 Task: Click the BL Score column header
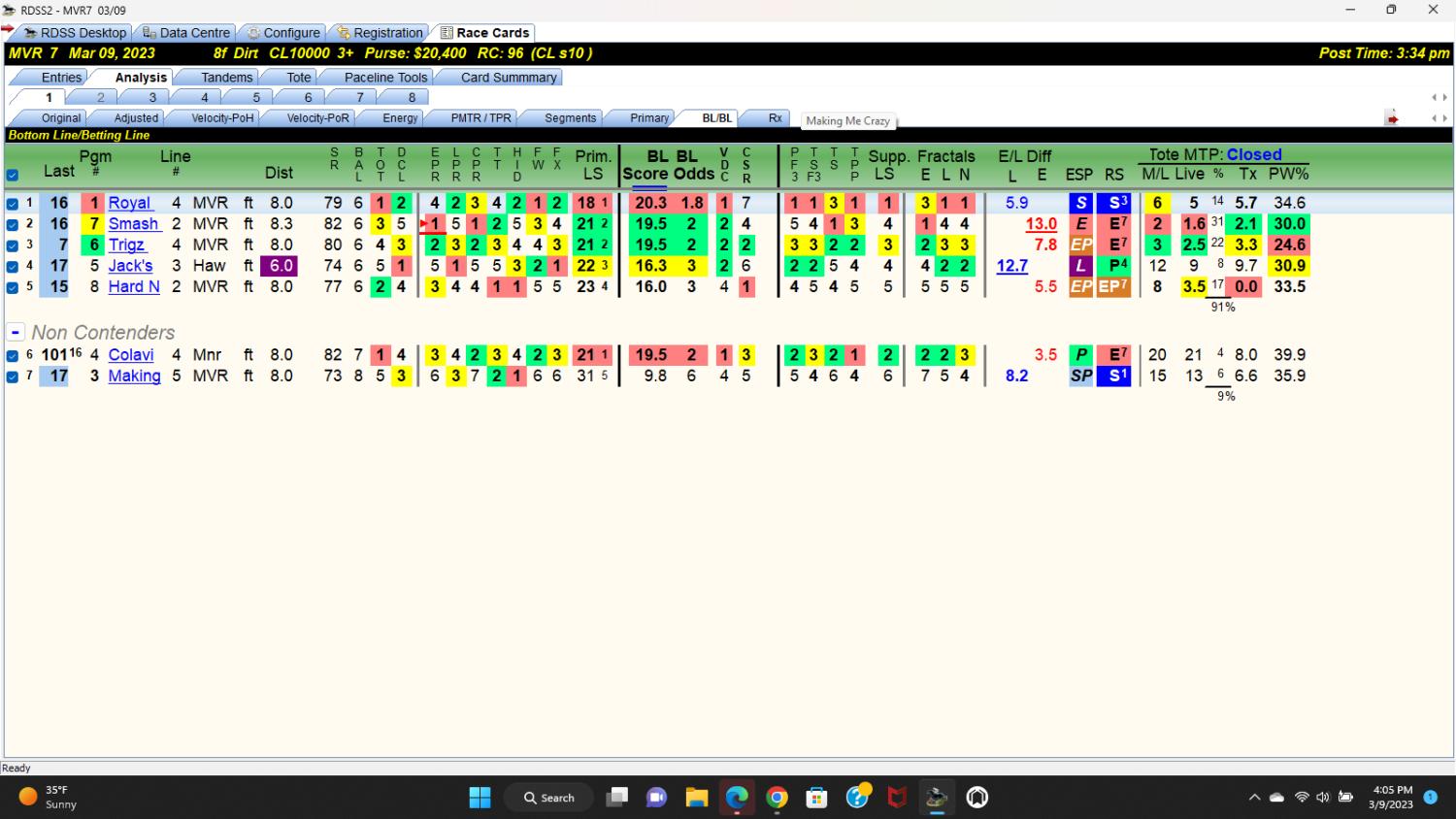(x=645, y=165)
